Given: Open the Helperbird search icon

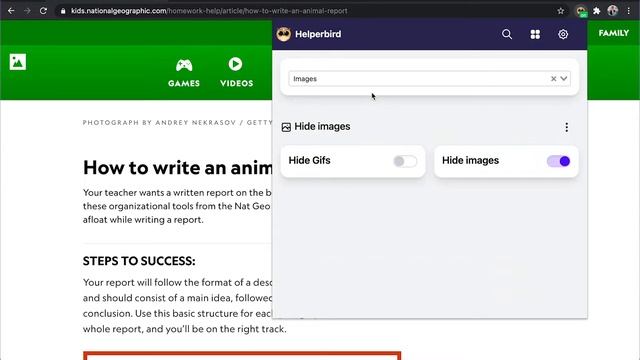Looking at the screenshot, I should [507, 34].
